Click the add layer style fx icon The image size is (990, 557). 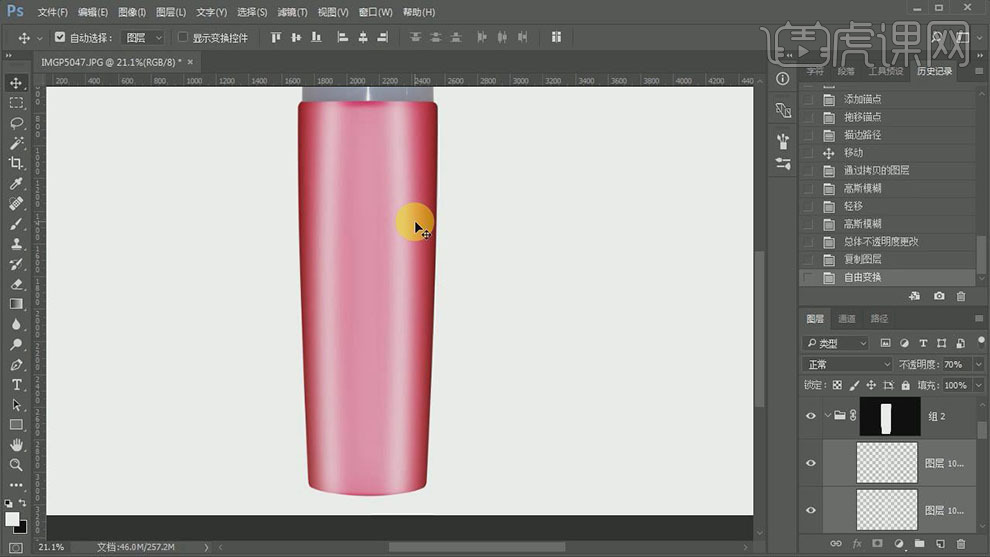coord(857,544)
